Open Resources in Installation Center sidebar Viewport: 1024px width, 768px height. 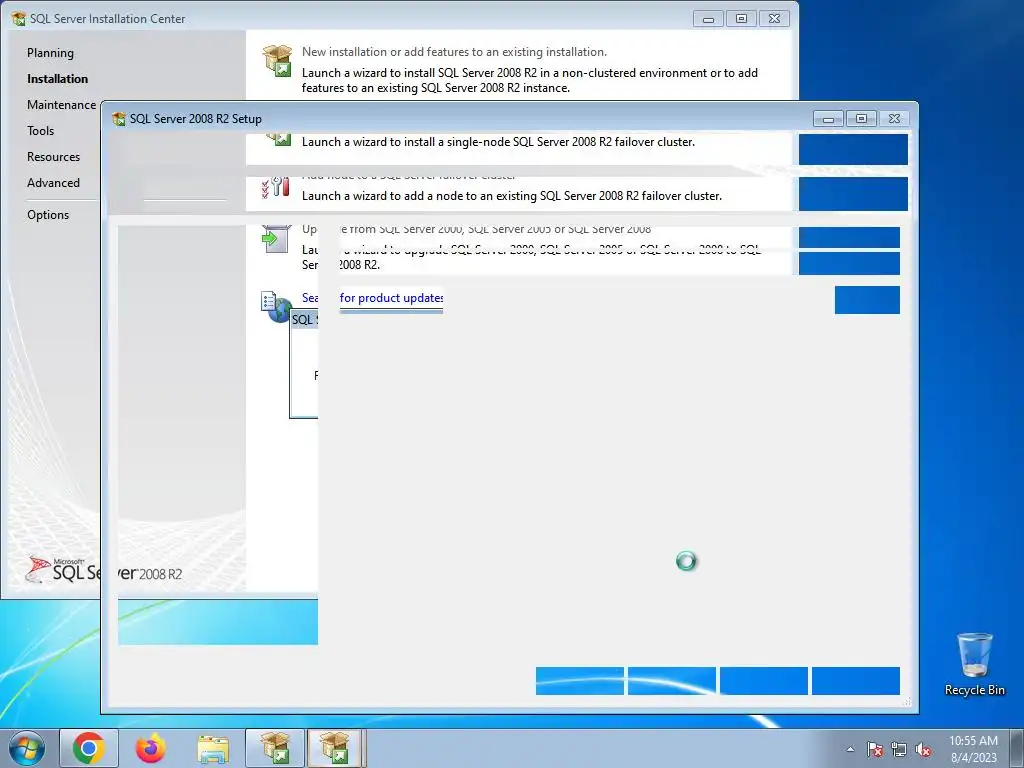click(54, 157)
